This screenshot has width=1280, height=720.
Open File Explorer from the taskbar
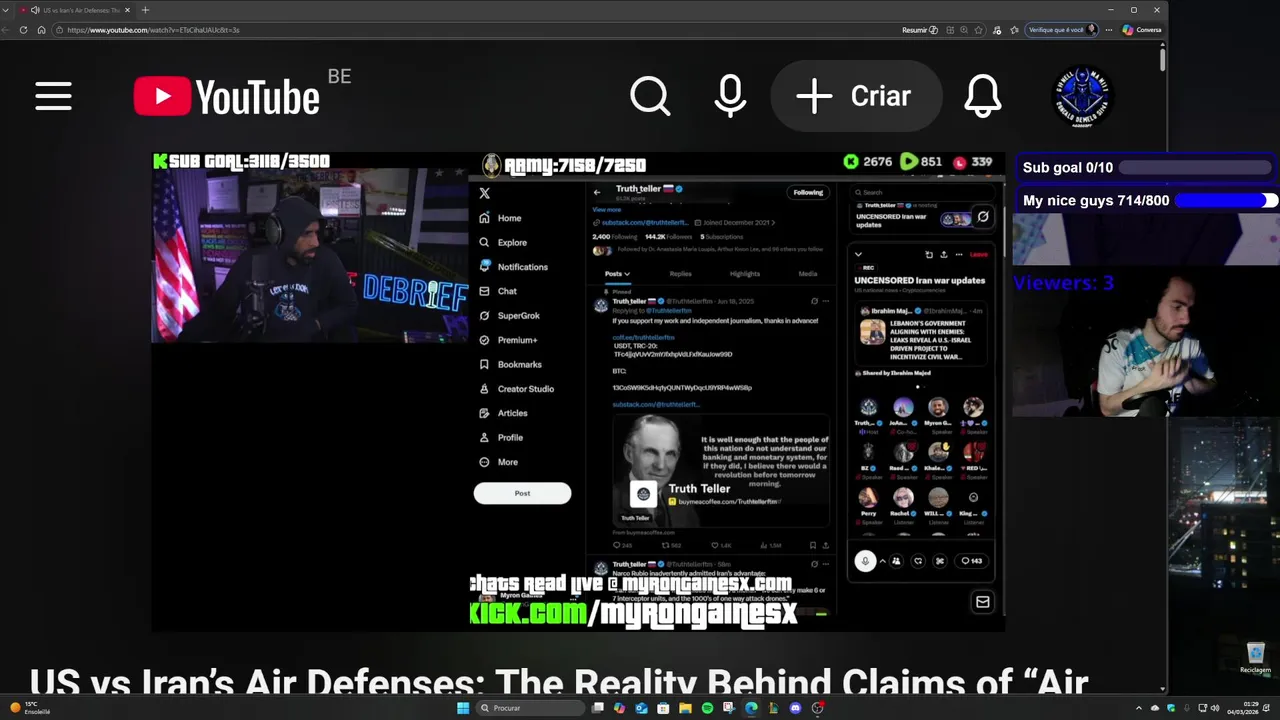[685, 708]
